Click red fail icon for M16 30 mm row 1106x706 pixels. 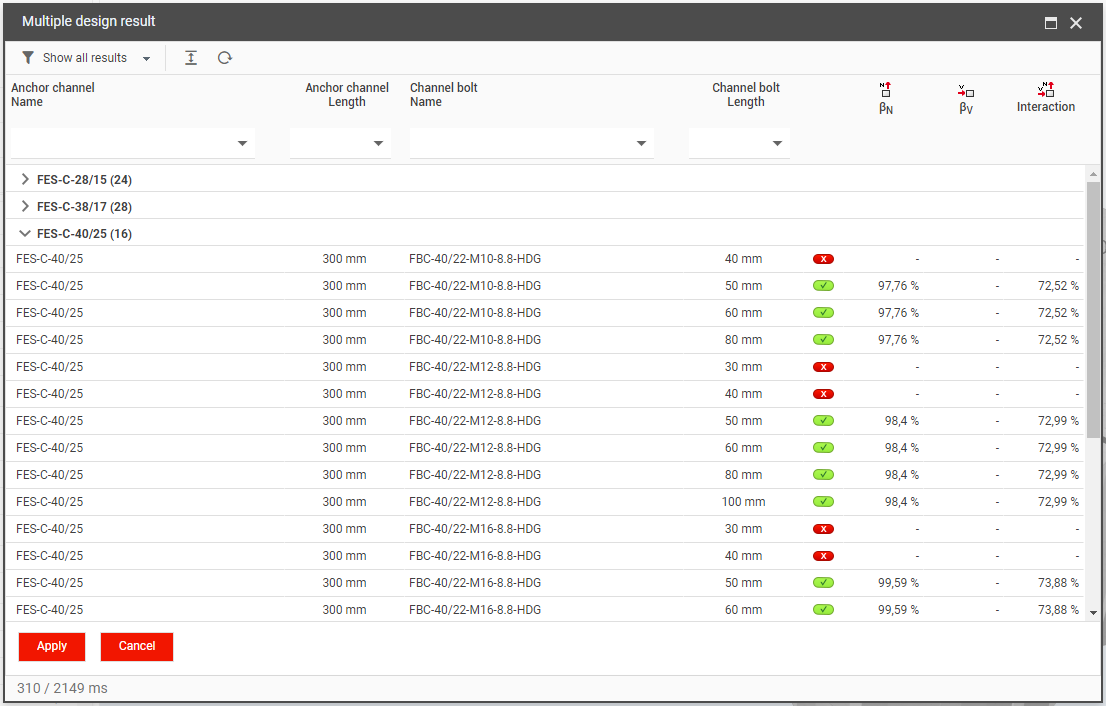(x=823, y=529)
